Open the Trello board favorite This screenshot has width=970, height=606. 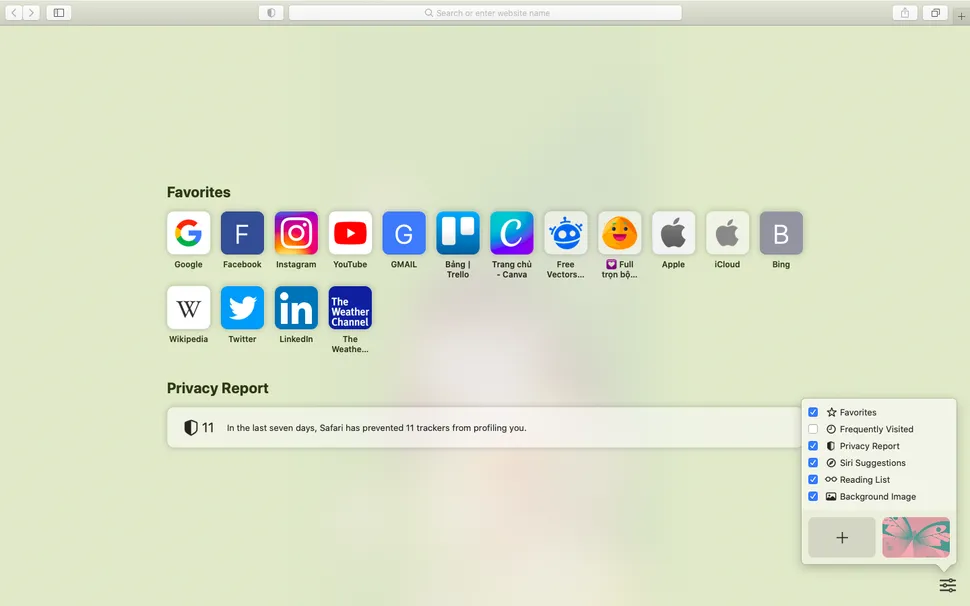[x=458, y=233]
